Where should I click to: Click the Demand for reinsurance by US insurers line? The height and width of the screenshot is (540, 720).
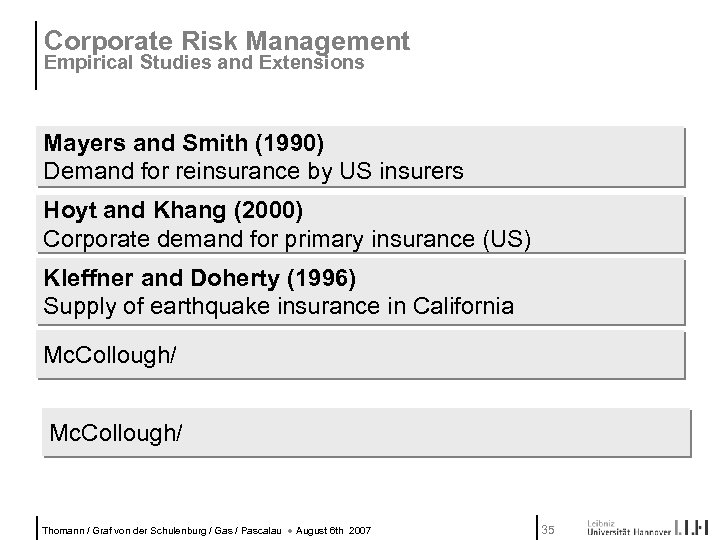click(254, 171)
